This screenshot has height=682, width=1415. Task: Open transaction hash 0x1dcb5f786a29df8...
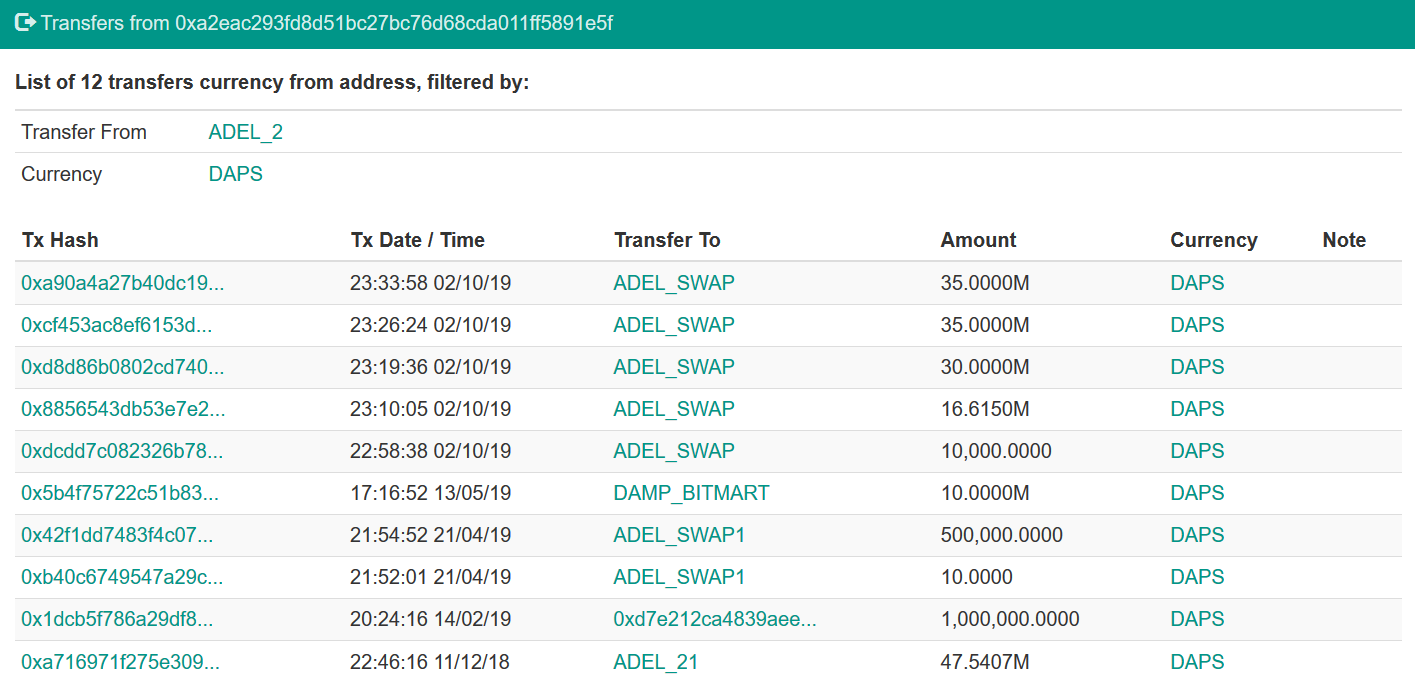click(x=117, y=619)
